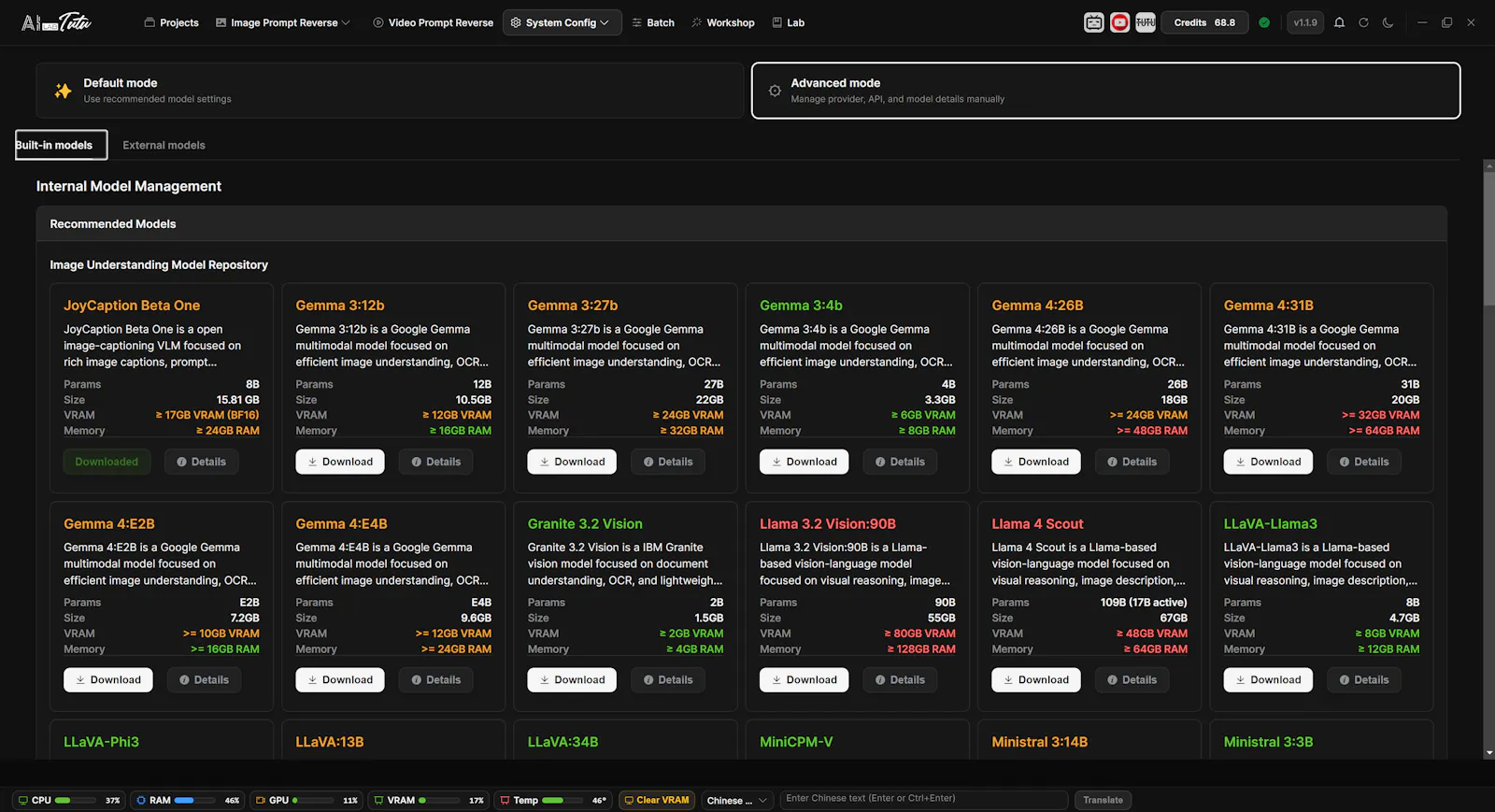
Task: Toggle dark mode moon icon
Action: [x=1388, y=22]
